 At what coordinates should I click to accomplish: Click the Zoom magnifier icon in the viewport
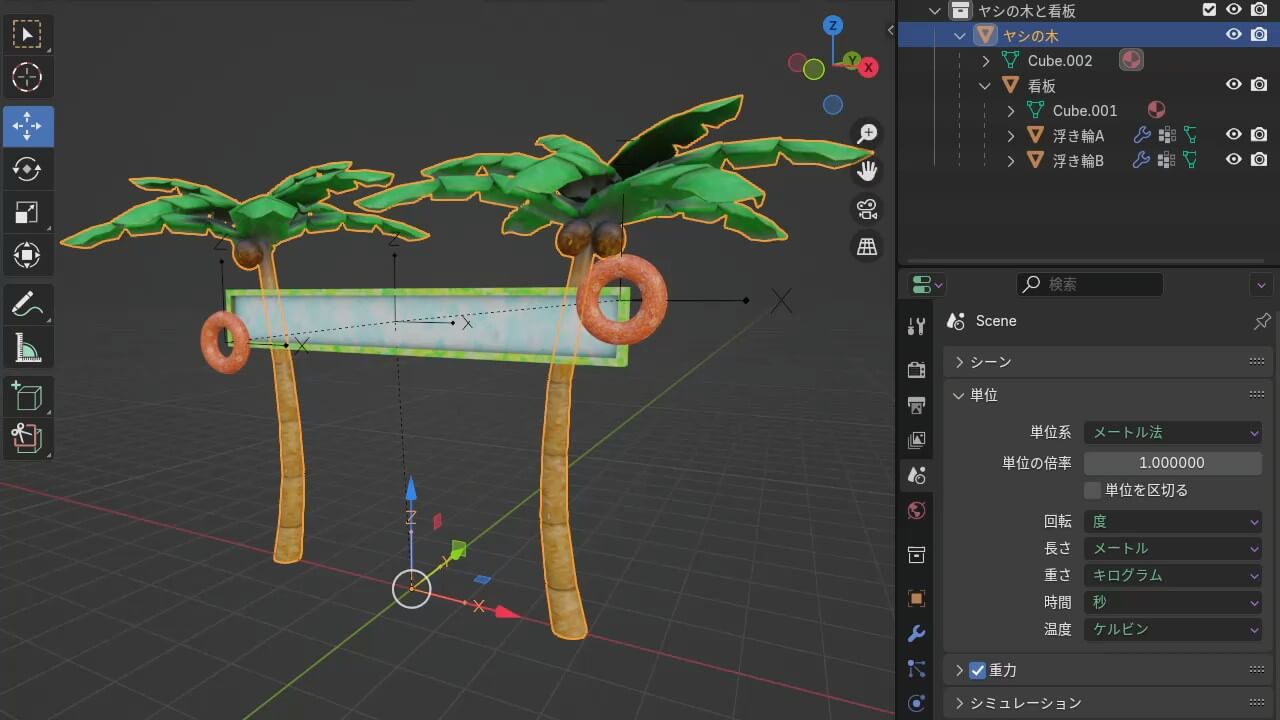click(x=866, y=132)
